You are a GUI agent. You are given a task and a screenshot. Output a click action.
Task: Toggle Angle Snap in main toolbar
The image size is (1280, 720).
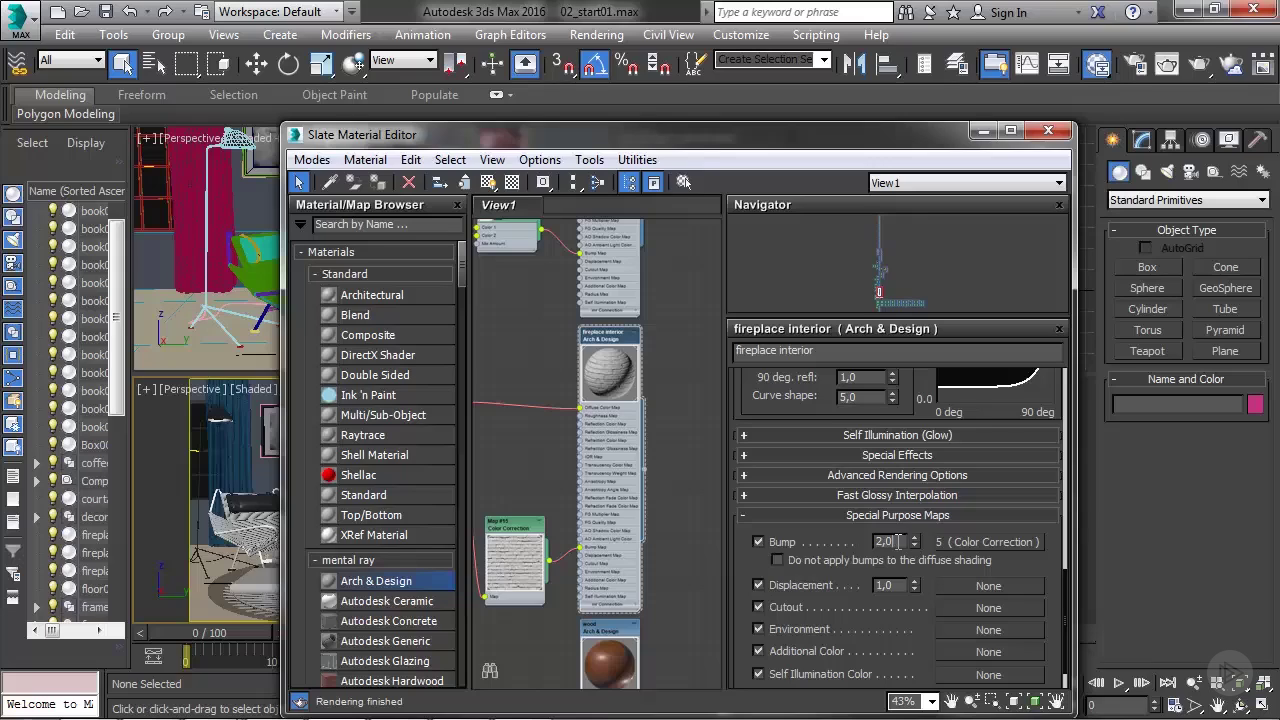(595, 64)
